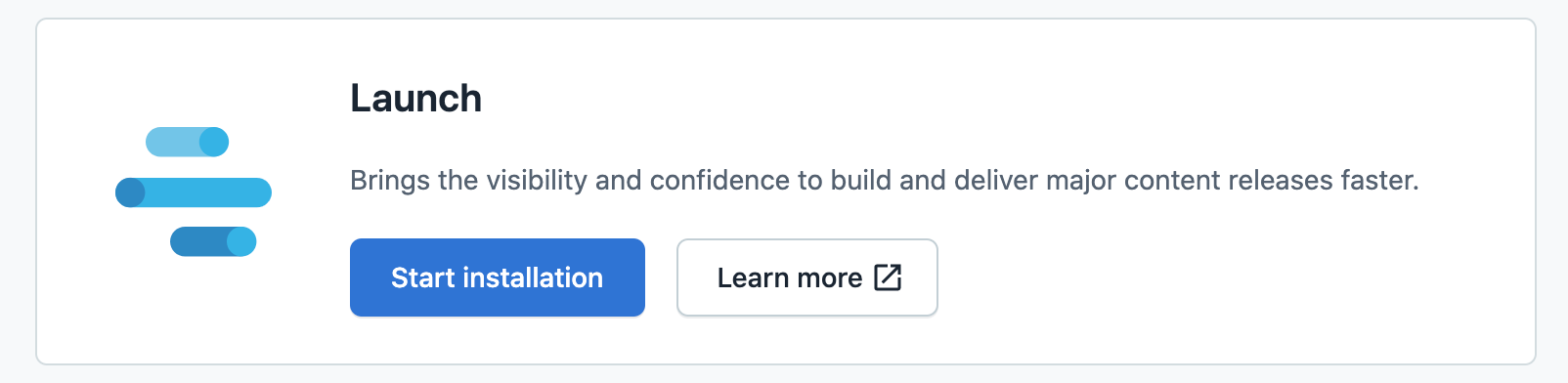Select the top light-blue pill in Launch logo

187,142
